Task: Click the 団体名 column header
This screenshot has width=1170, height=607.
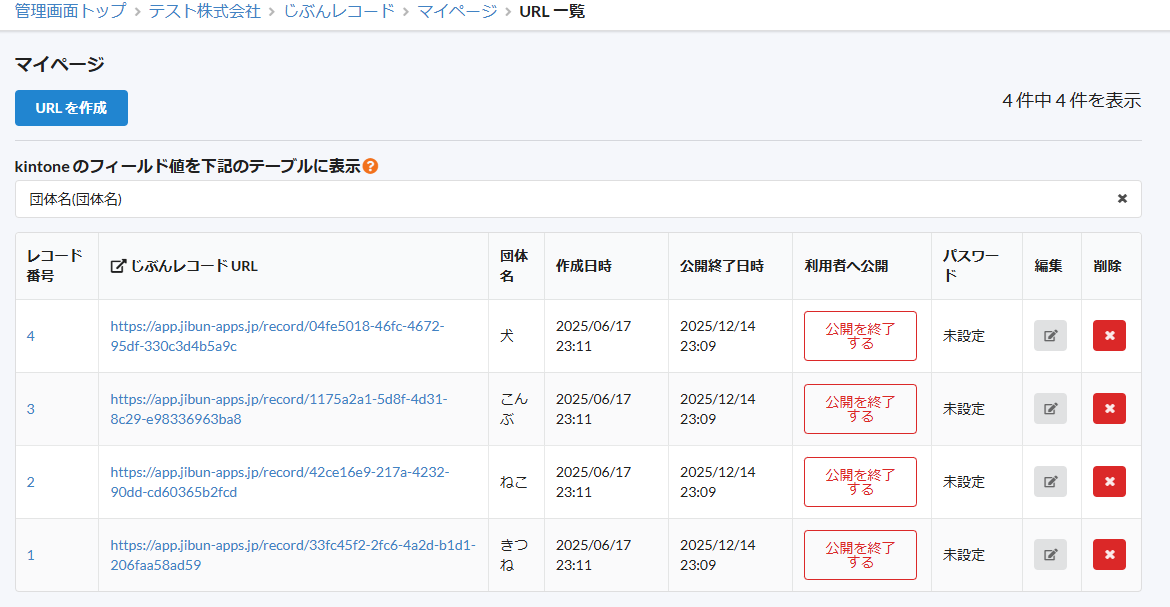Action: 514,266
